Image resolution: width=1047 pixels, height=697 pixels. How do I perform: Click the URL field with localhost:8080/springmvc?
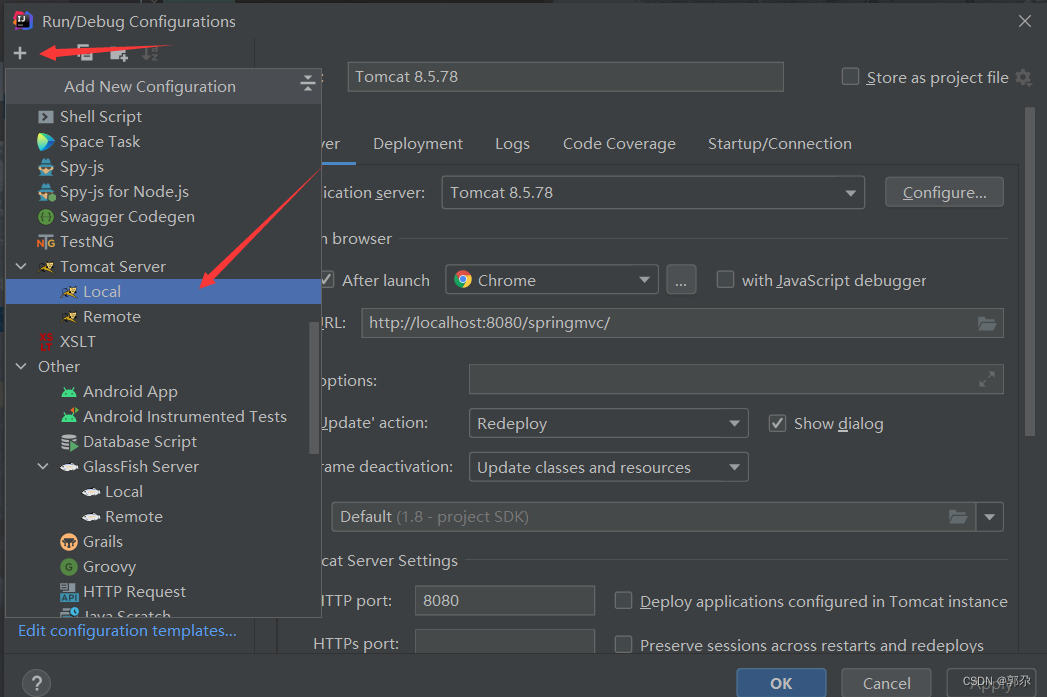click(682, 323)
